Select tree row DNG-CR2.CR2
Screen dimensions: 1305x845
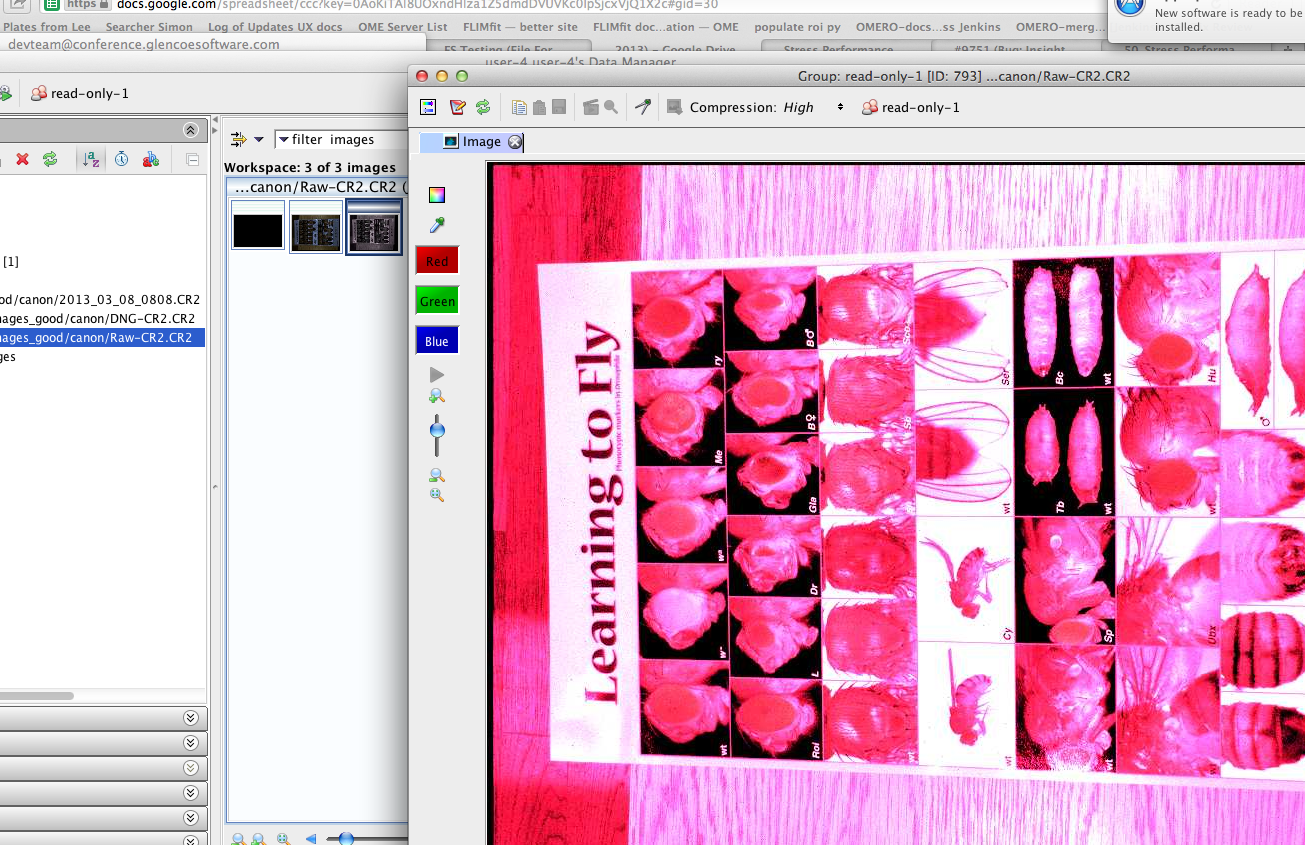click(98, 318)
